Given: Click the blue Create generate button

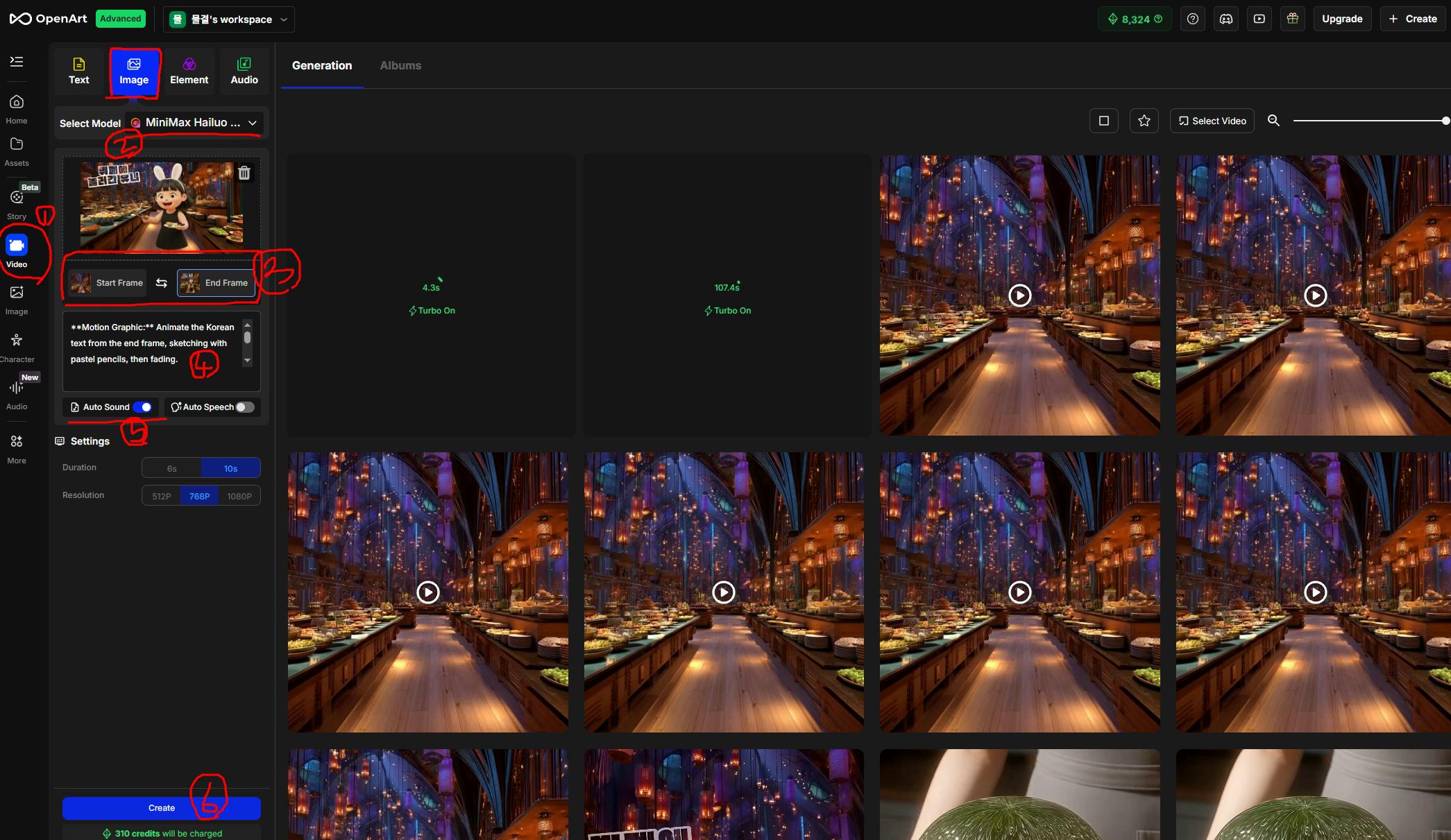Looking at the screenshot, I should coord(162,808).
